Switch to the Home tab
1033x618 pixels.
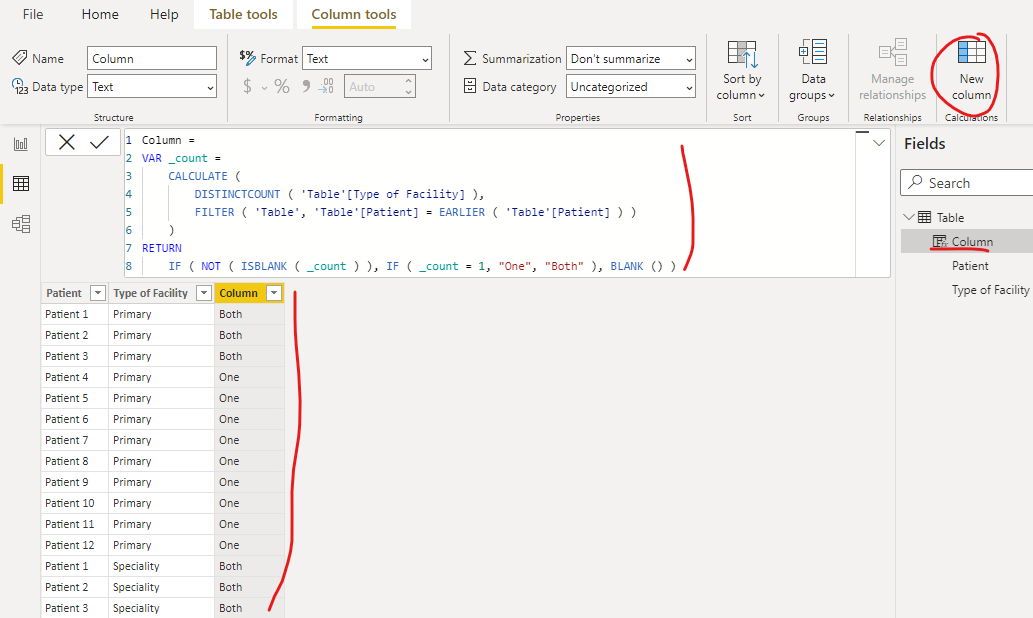coord(100,14)
